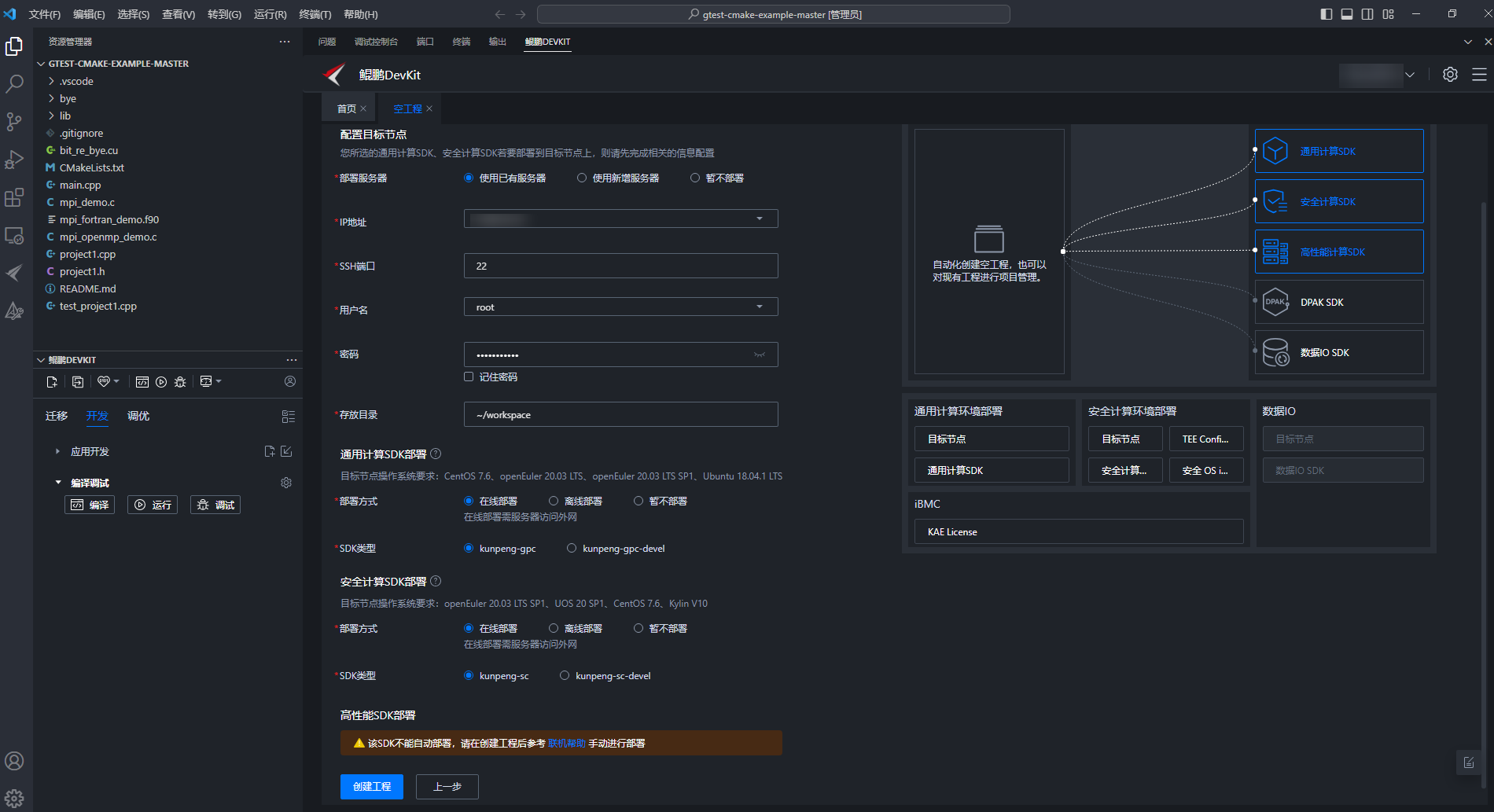Open DevKit hamburger menu in header
The image size is (1494, 812).
pos(1479,75)
